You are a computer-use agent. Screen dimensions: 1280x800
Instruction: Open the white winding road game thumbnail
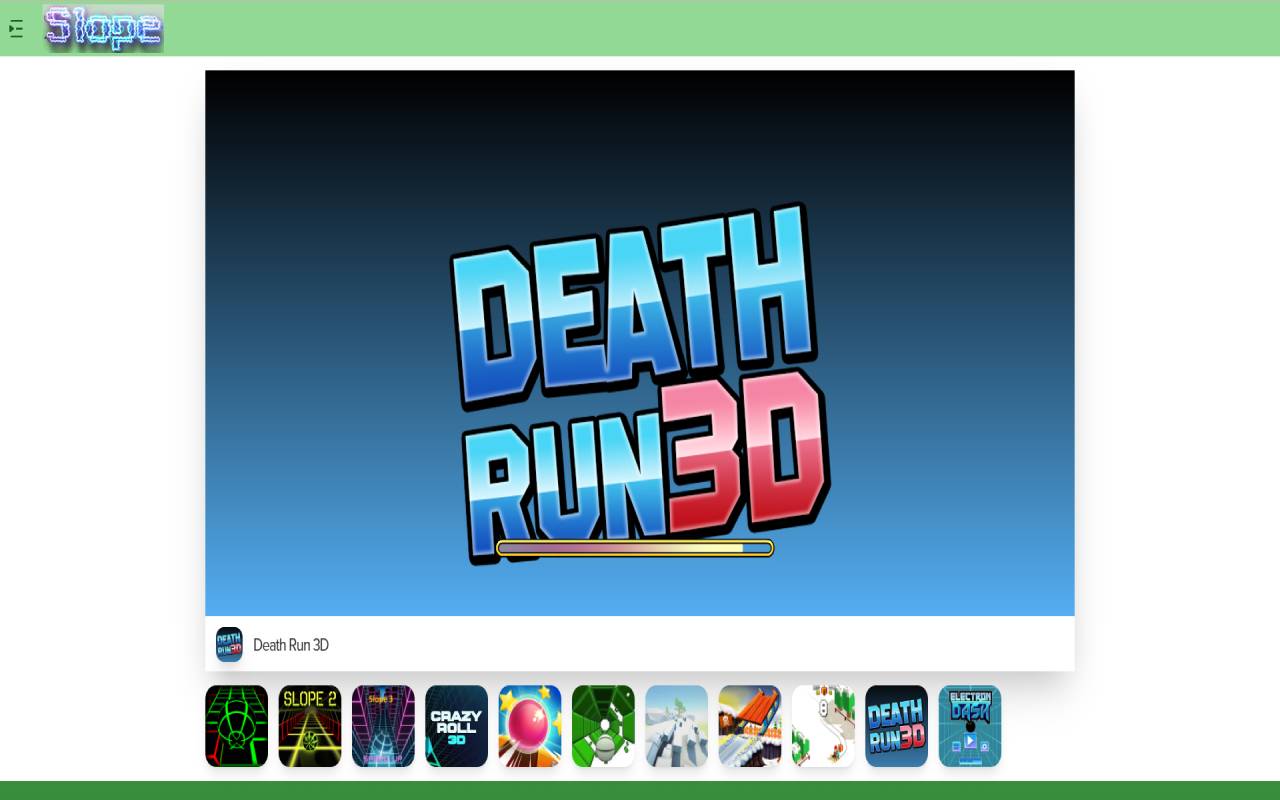(x=823, y=726)
